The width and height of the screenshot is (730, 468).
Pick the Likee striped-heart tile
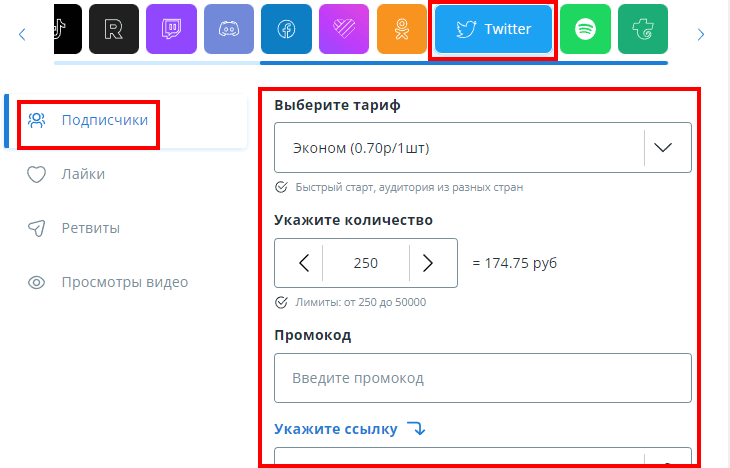(344, 29)
